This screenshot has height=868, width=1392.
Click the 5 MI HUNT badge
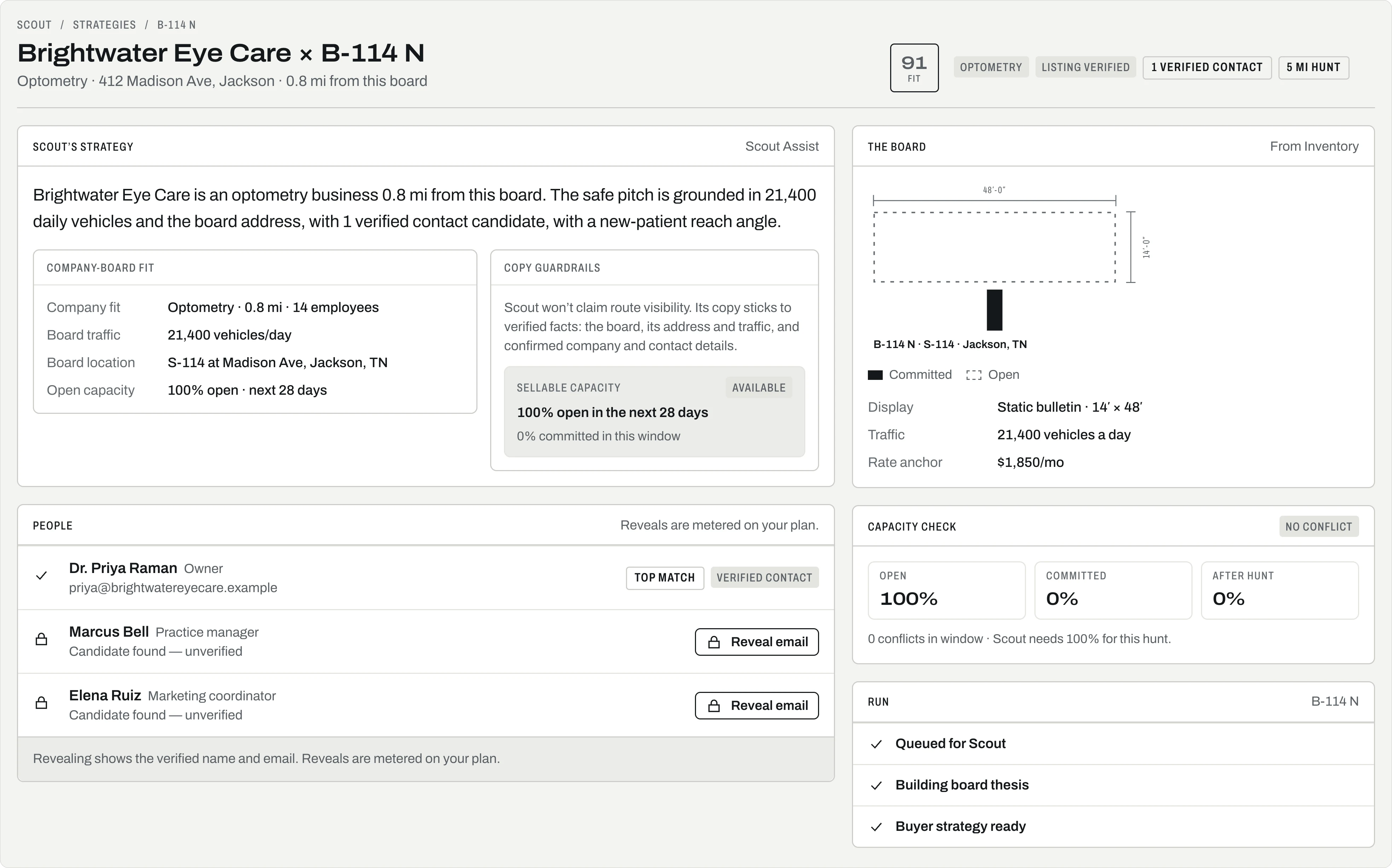pyautogui.click(x=1313, y=67)
